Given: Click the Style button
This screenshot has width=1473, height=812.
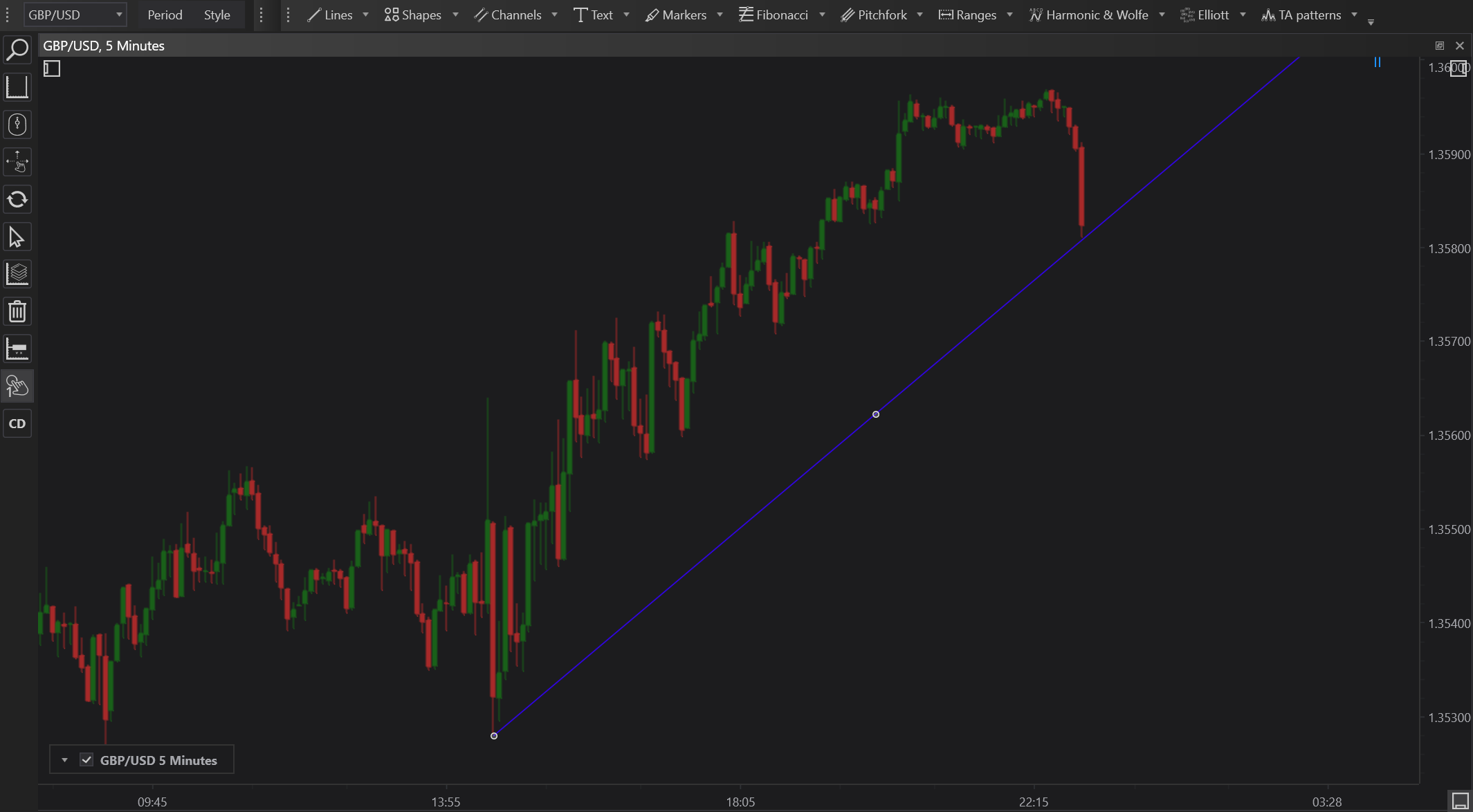Looking at the screenshot, I should click(217, 15).
